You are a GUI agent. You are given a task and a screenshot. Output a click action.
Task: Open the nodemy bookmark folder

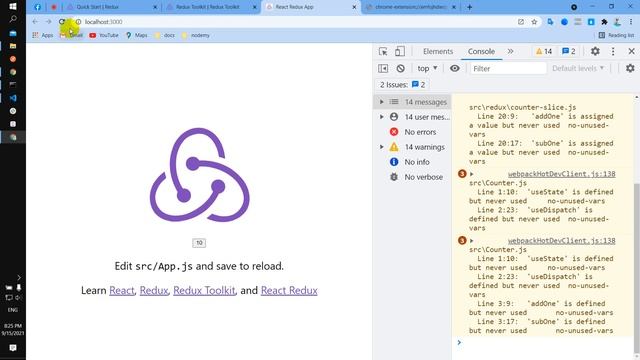(196, 36)
